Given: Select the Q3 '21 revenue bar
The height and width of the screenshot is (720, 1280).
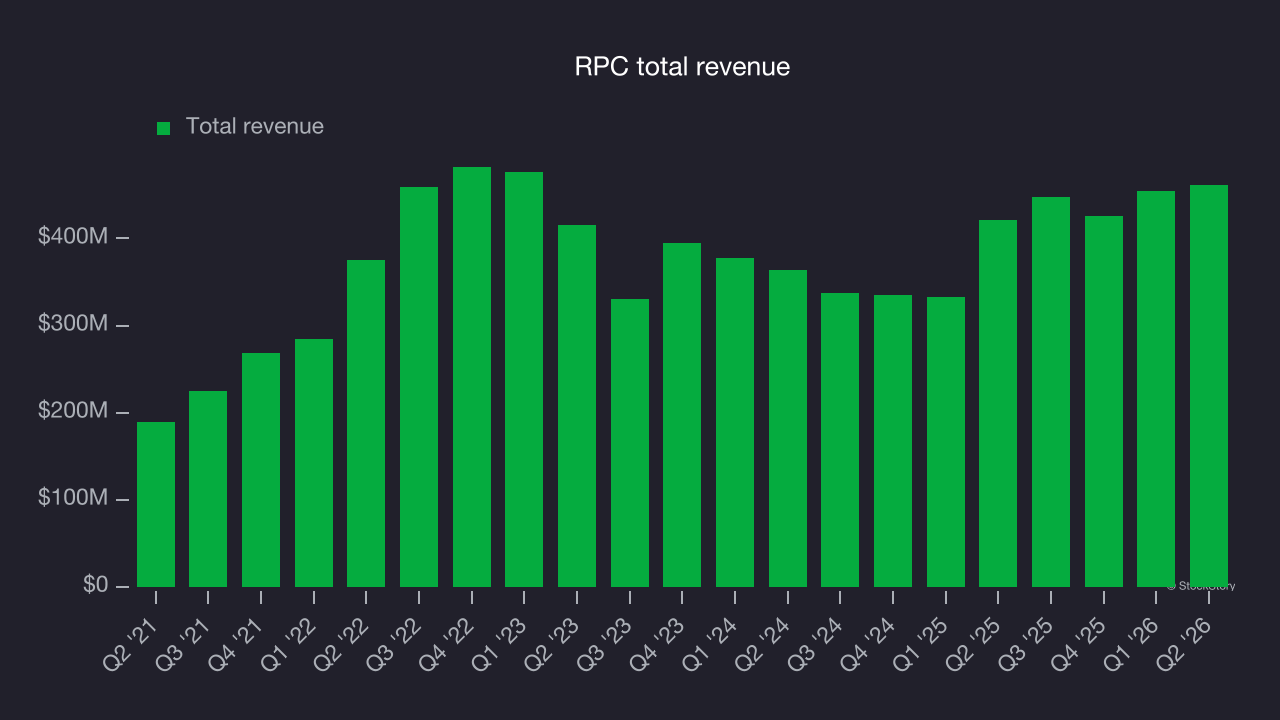Looking at the screenshot, I should click(208, 489).
